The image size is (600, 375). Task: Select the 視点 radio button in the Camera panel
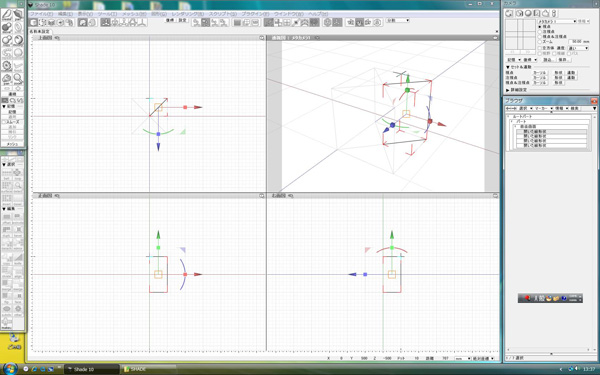point(540,27)
